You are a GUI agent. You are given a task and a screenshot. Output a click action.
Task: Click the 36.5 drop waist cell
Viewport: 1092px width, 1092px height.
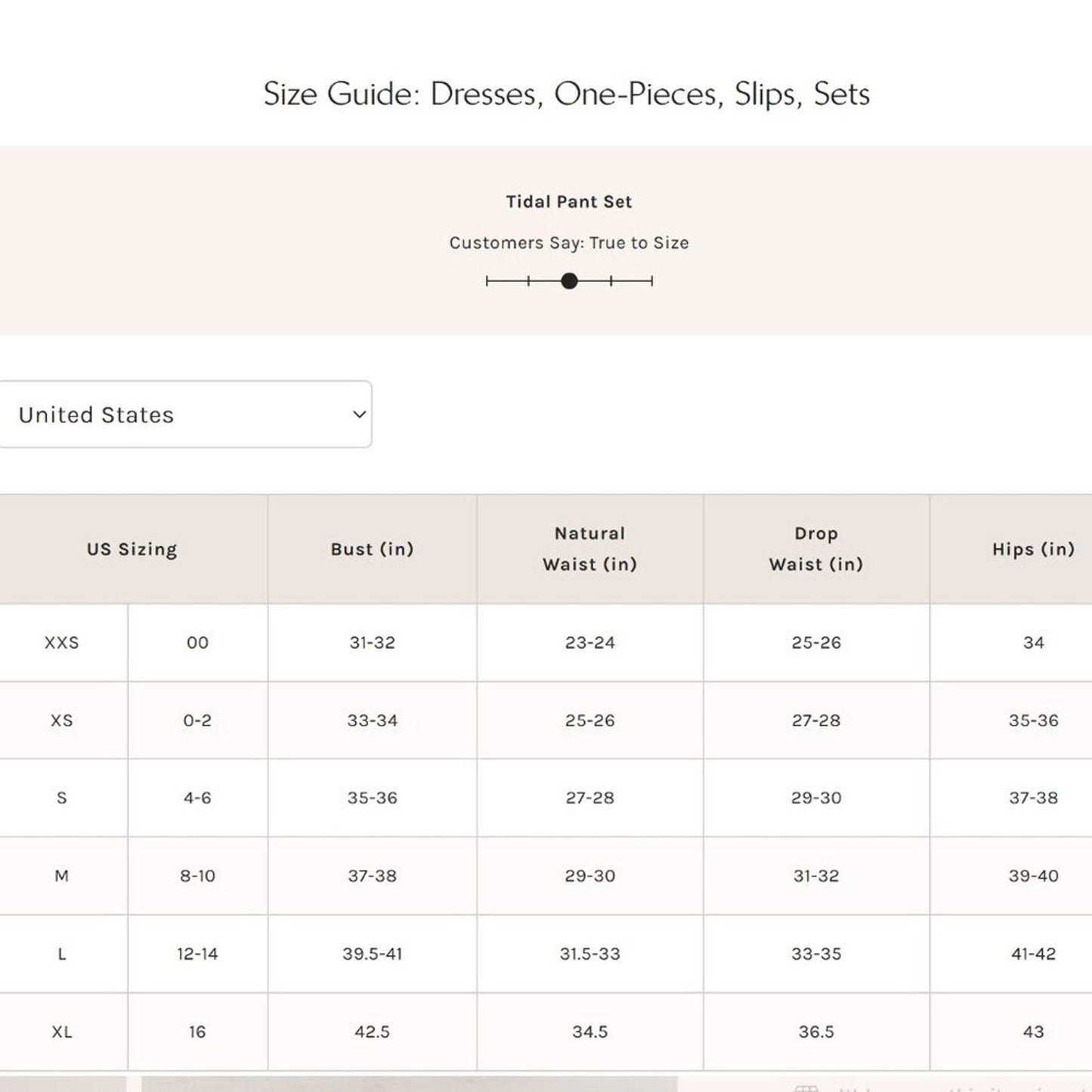click(815, 1032)
